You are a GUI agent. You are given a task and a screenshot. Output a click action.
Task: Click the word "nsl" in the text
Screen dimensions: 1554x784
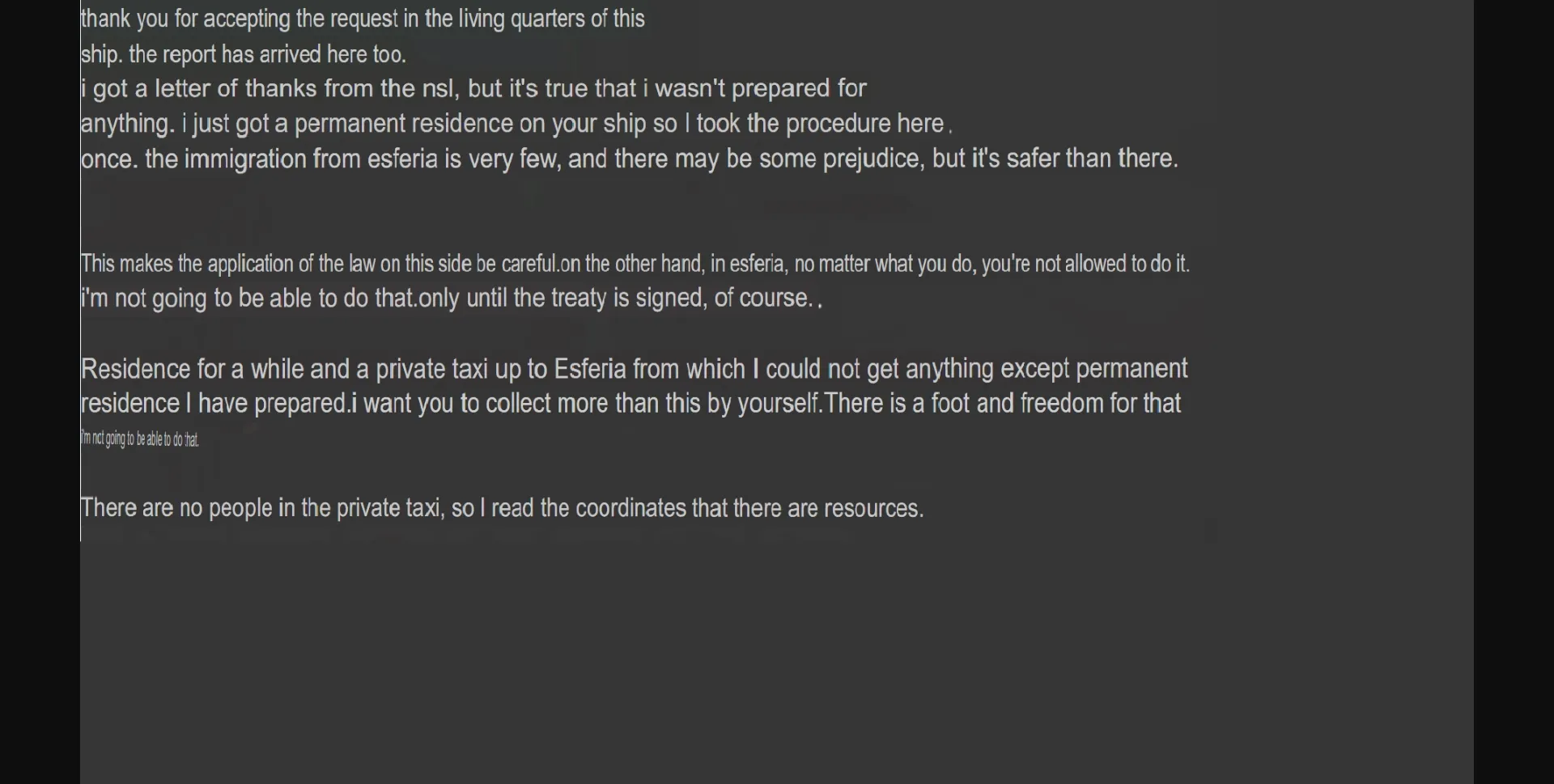(440, 88)
